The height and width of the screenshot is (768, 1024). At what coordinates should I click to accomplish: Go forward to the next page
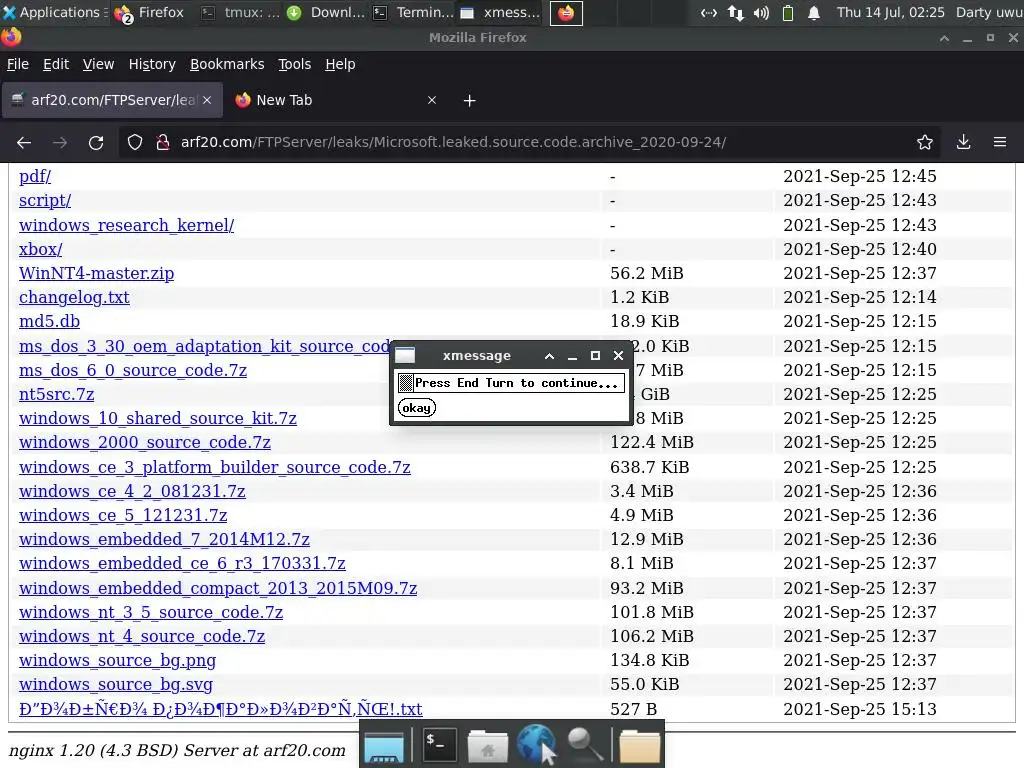(x=60, y=142)
